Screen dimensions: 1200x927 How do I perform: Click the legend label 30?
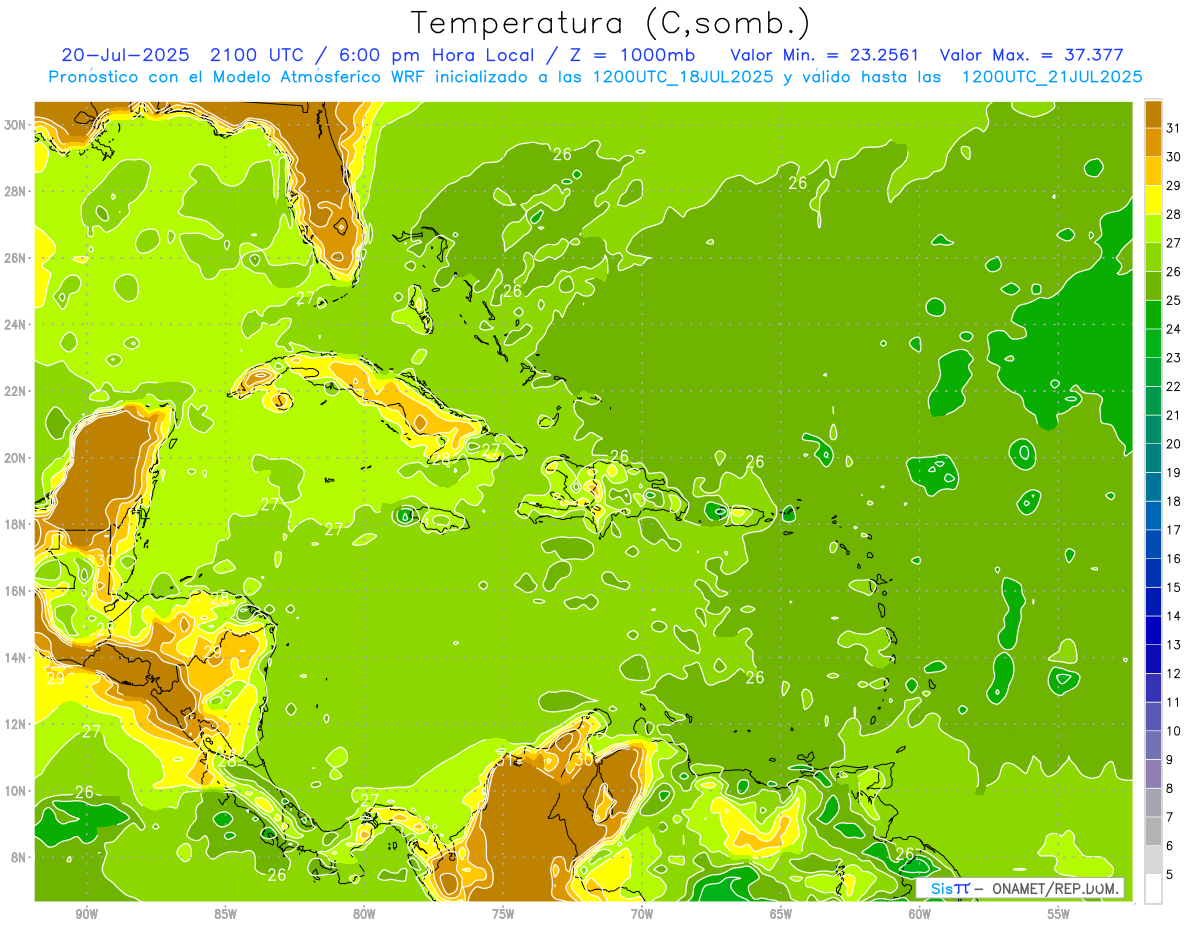[1173, 156]
